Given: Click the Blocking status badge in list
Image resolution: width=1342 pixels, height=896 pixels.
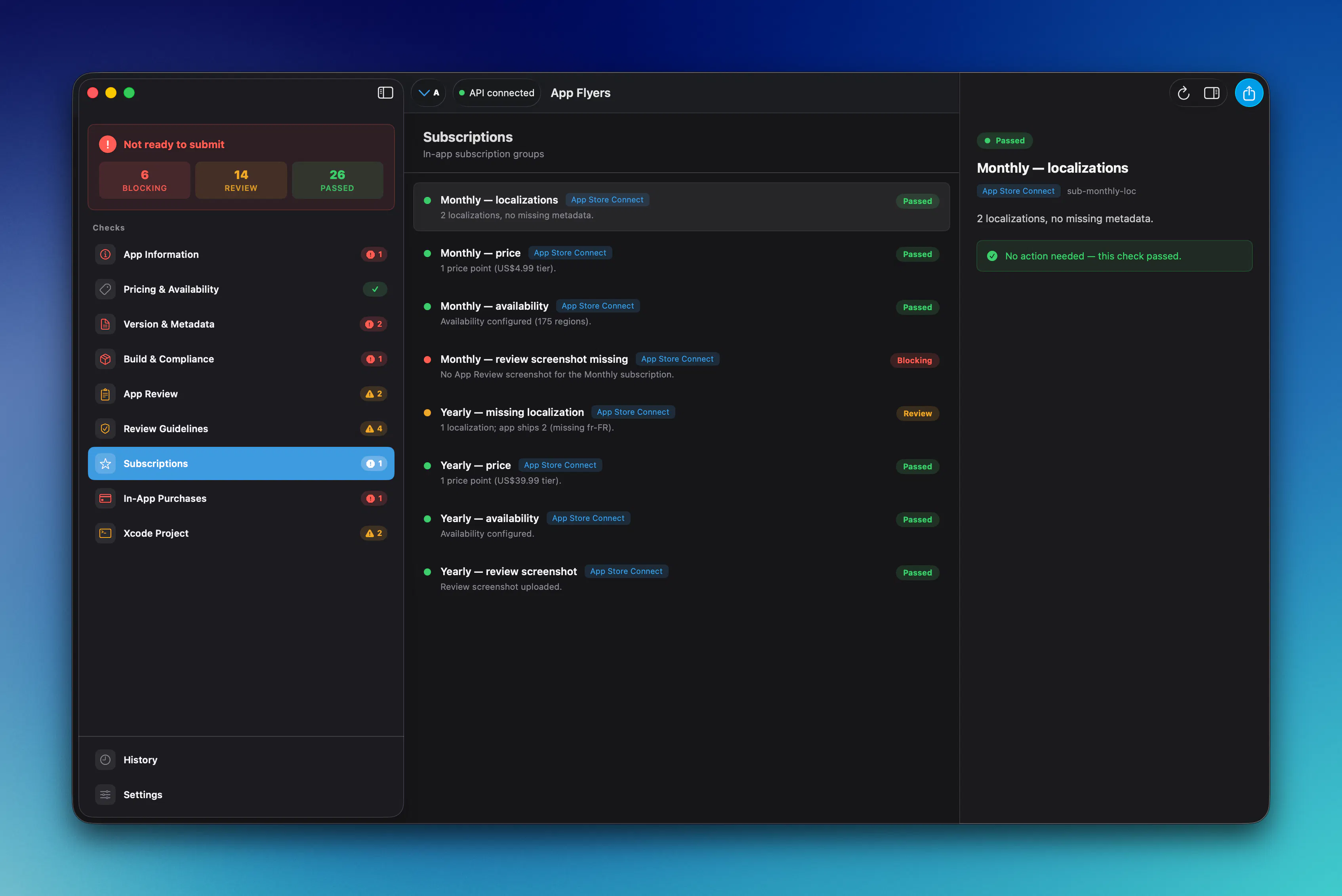Looking at the screenshot, I should pyautogui.click(x=914, y=360).
